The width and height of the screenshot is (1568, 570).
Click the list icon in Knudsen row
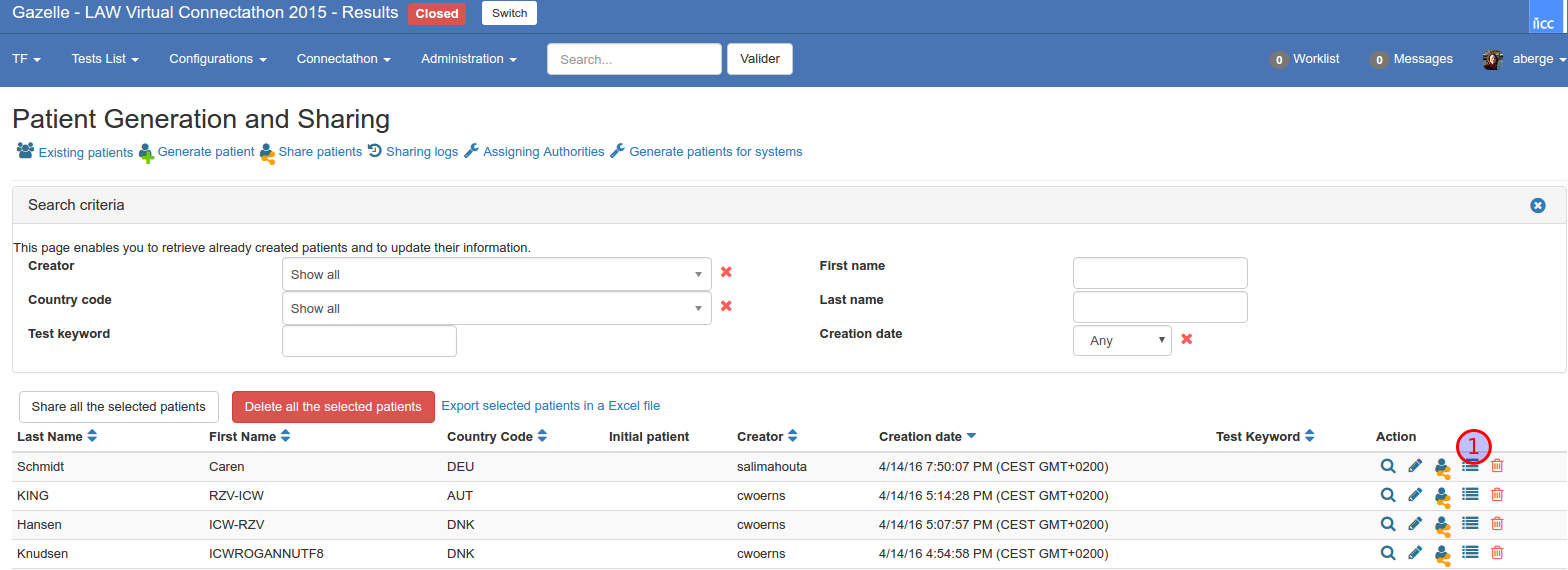[1470, 552]
